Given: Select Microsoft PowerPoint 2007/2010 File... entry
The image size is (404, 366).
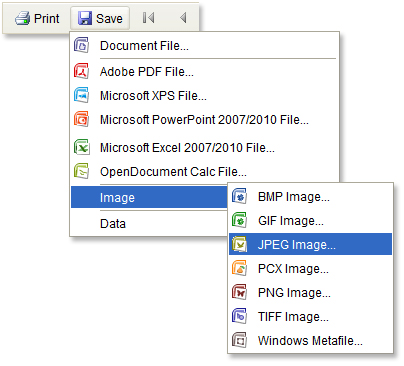Looking at the screenshot, I should click(x=205, y=119).
